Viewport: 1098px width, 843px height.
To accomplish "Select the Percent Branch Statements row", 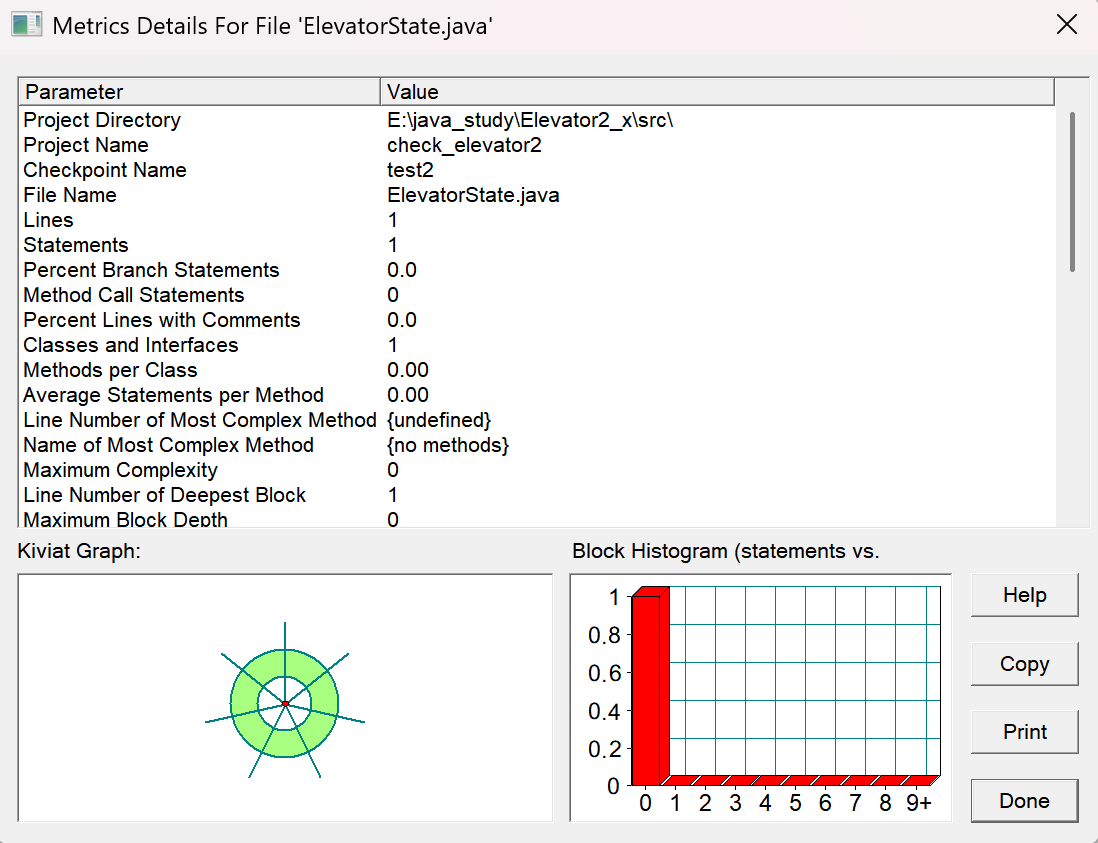I will [538, 270].
